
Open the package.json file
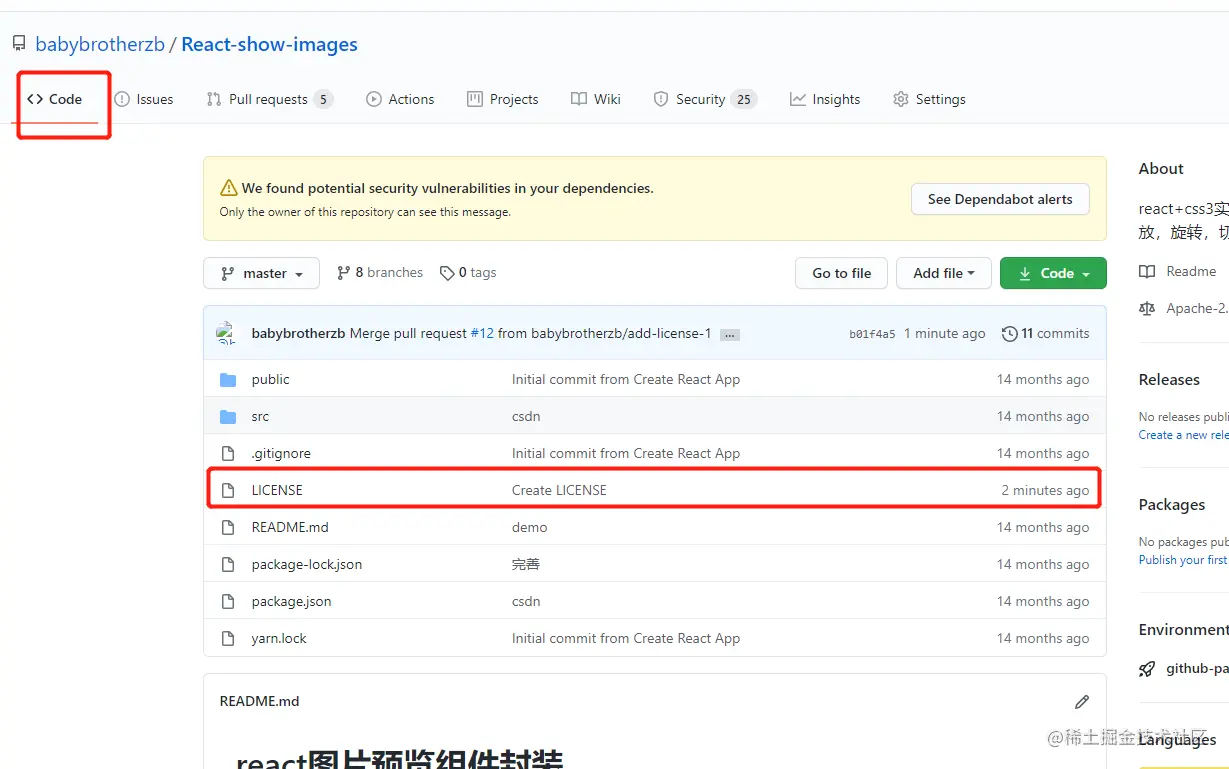coord(291,601)
